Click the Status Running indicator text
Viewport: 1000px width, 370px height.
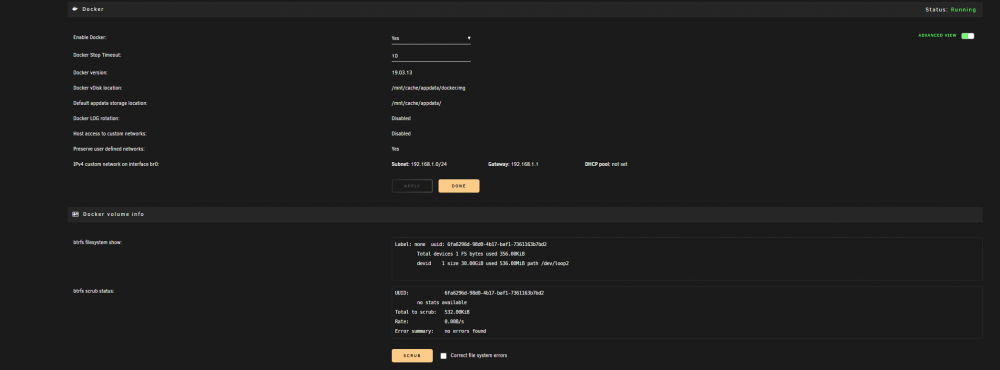950,10
